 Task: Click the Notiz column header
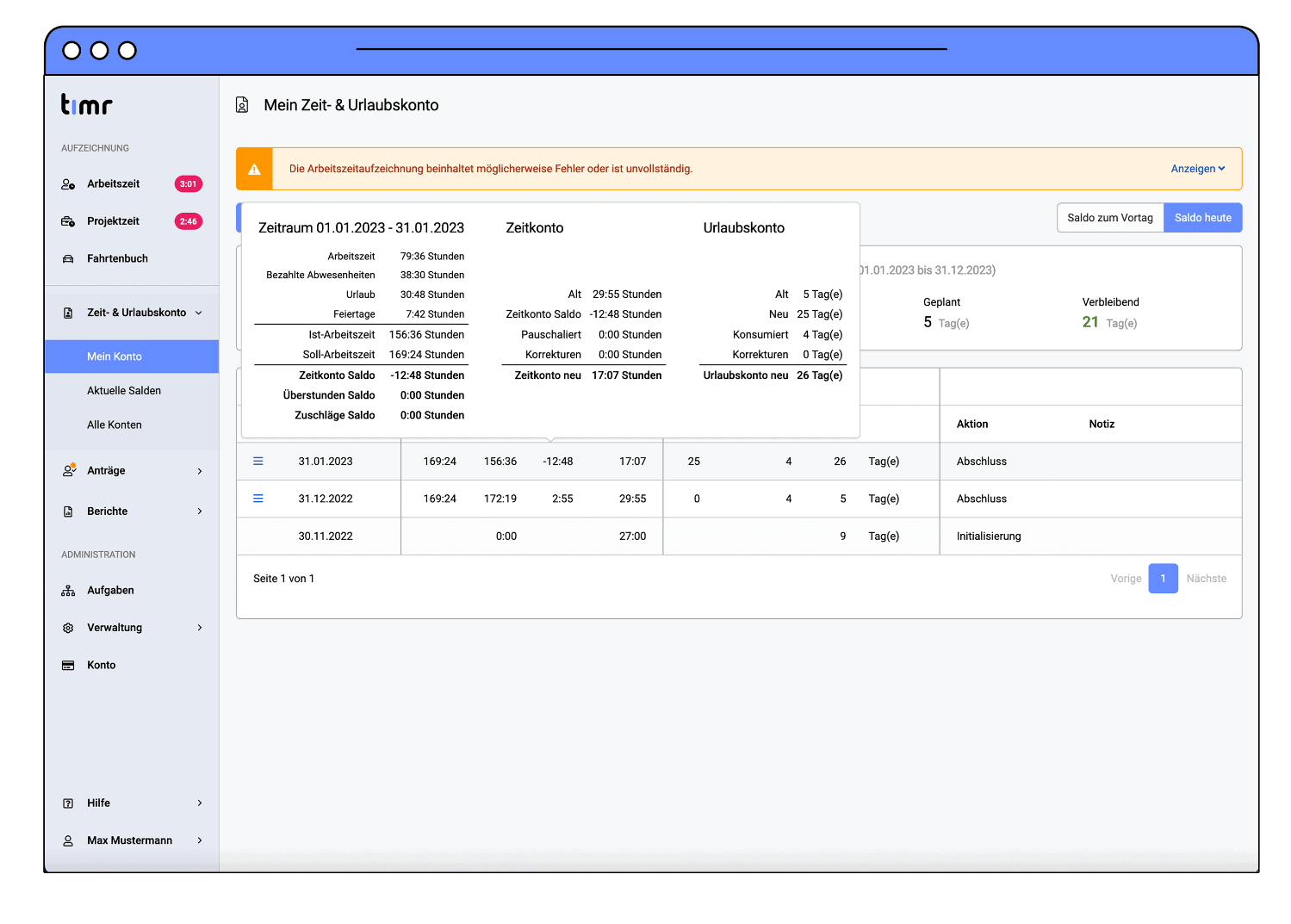tap(1102, 425)
